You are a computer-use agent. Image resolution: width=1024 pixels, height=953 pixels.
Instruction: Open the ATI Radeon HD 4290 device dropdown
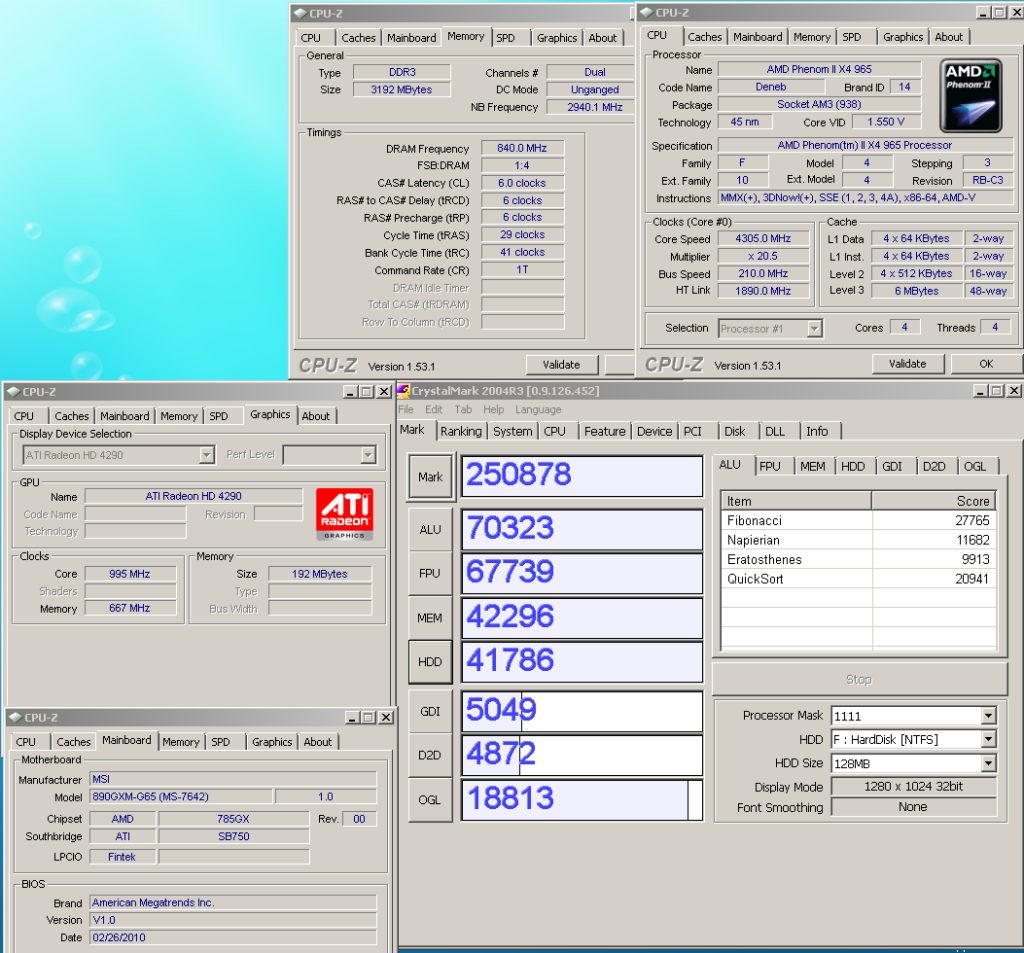(x=206, y=455)
